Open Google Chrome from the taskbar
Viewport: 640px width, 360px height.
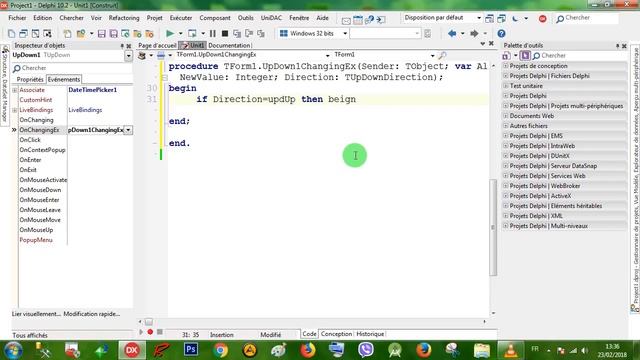220,350
